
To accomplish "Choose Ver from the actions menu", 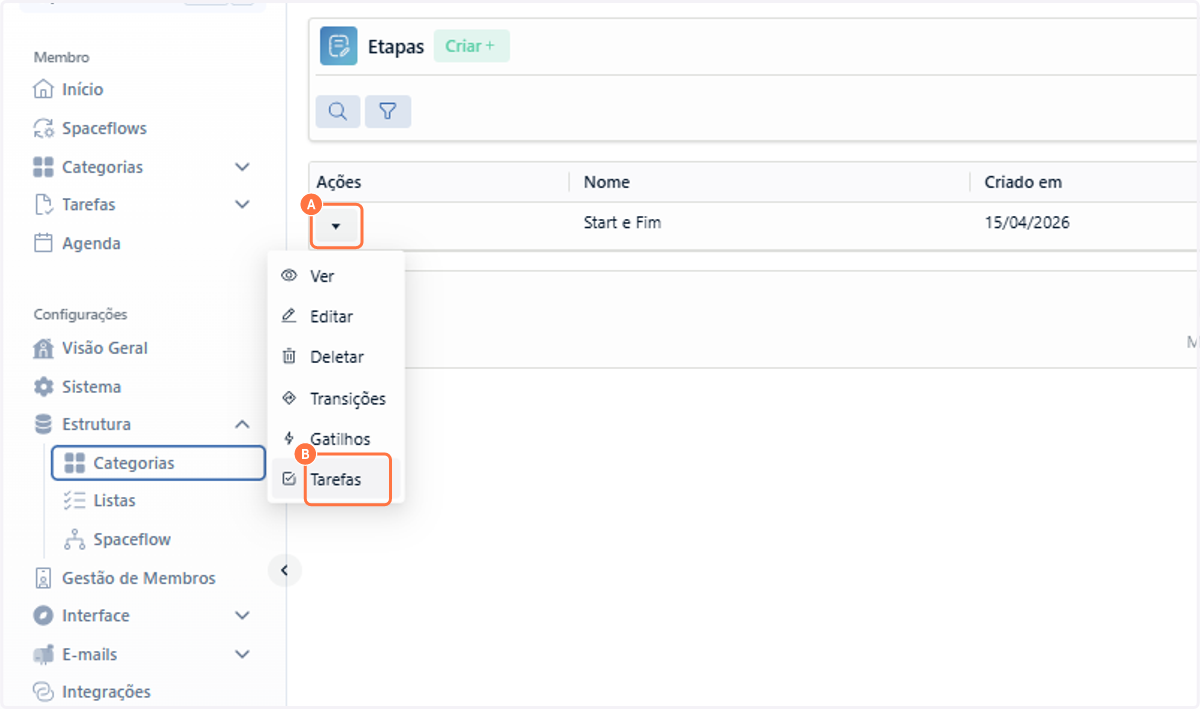I will coord(336,276).
